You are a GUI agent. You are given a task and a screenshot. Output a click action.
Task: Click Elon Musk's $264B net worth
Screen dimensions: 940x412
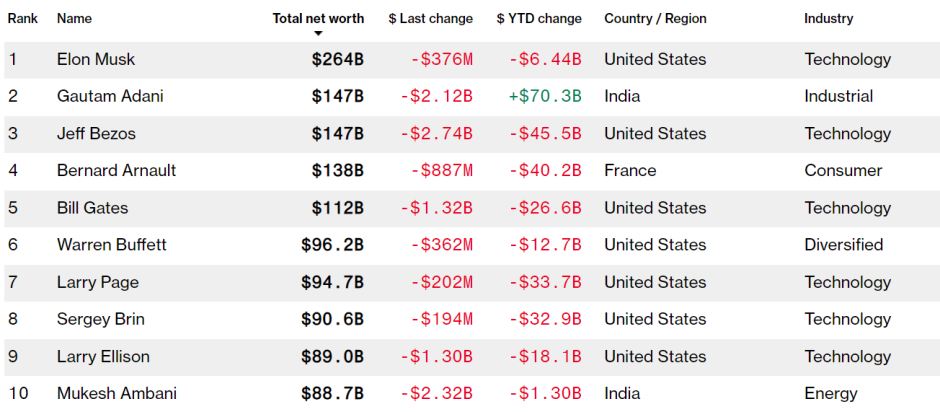(337, 60)
